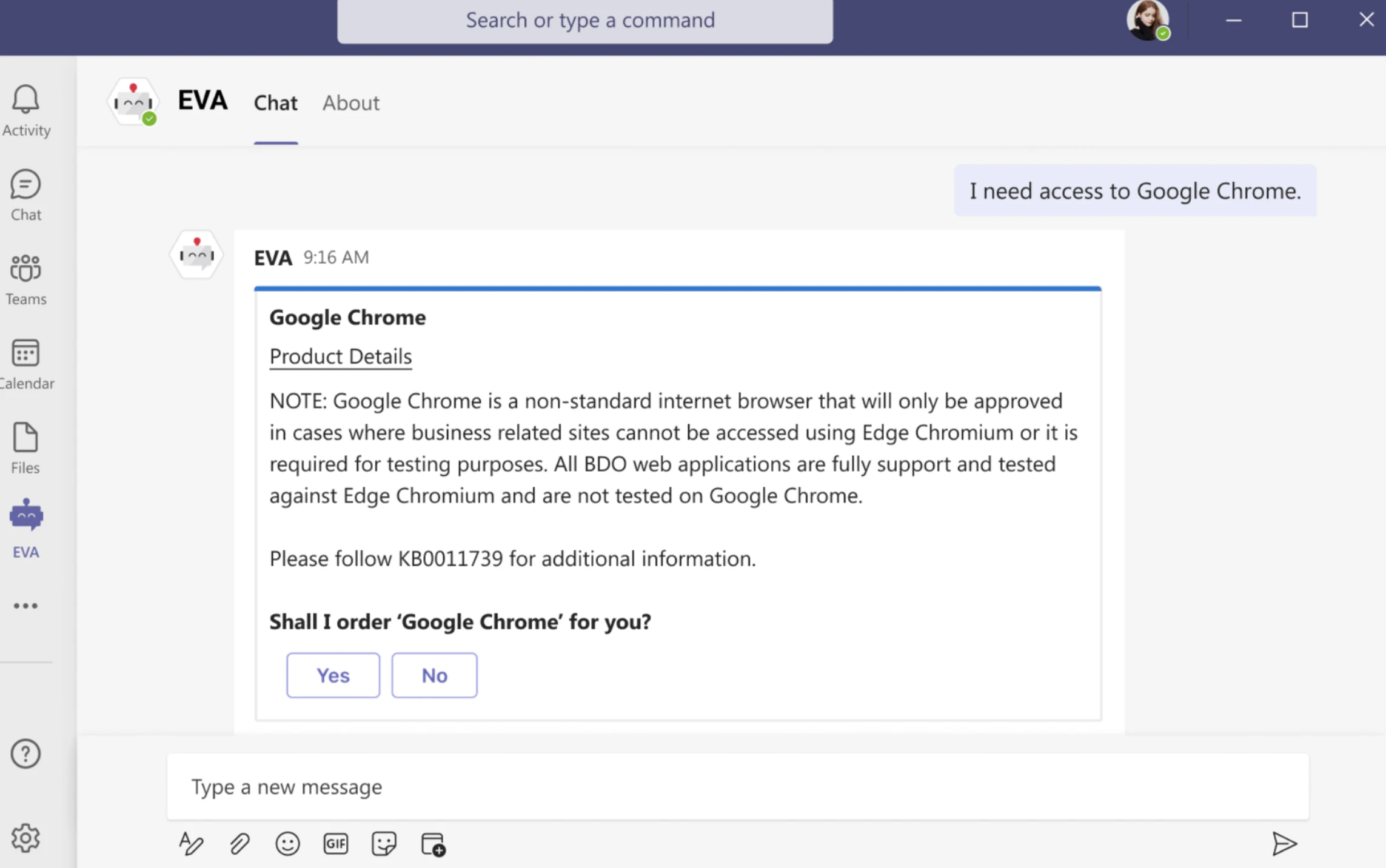Click Yes to order Google Chrome
Screen dimensions: 1386x868
point(333,675)
